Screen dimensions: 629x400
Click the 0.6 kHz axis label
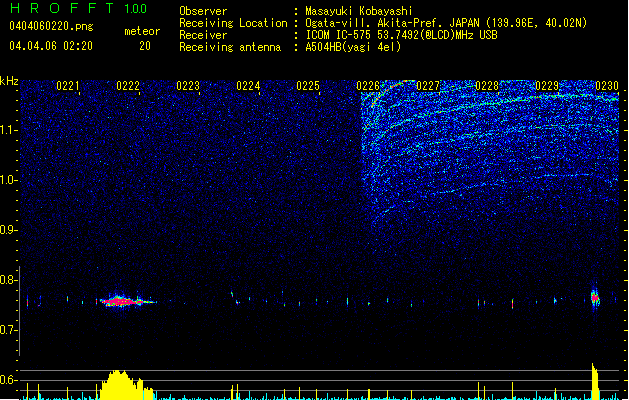9,380
